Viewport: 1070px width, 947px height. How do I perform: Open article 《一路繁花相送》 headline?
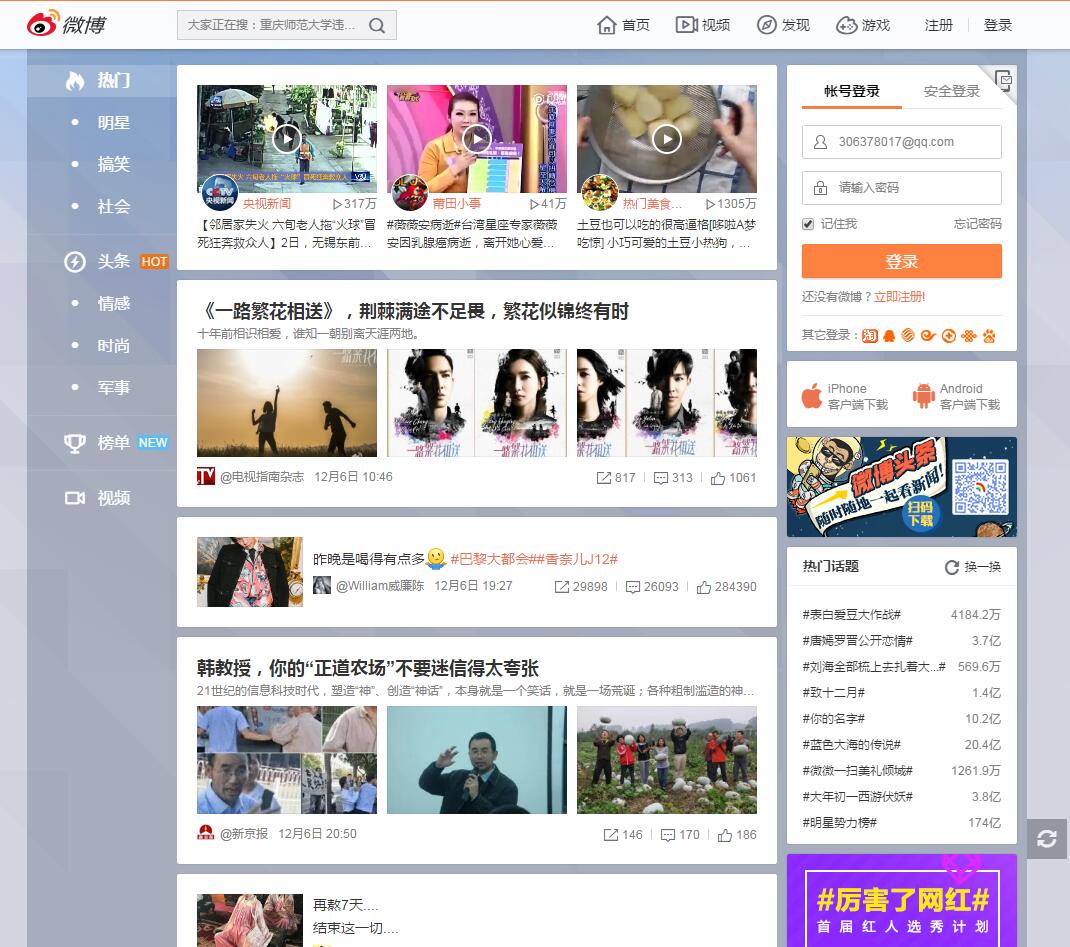click(x=414, y=312)
